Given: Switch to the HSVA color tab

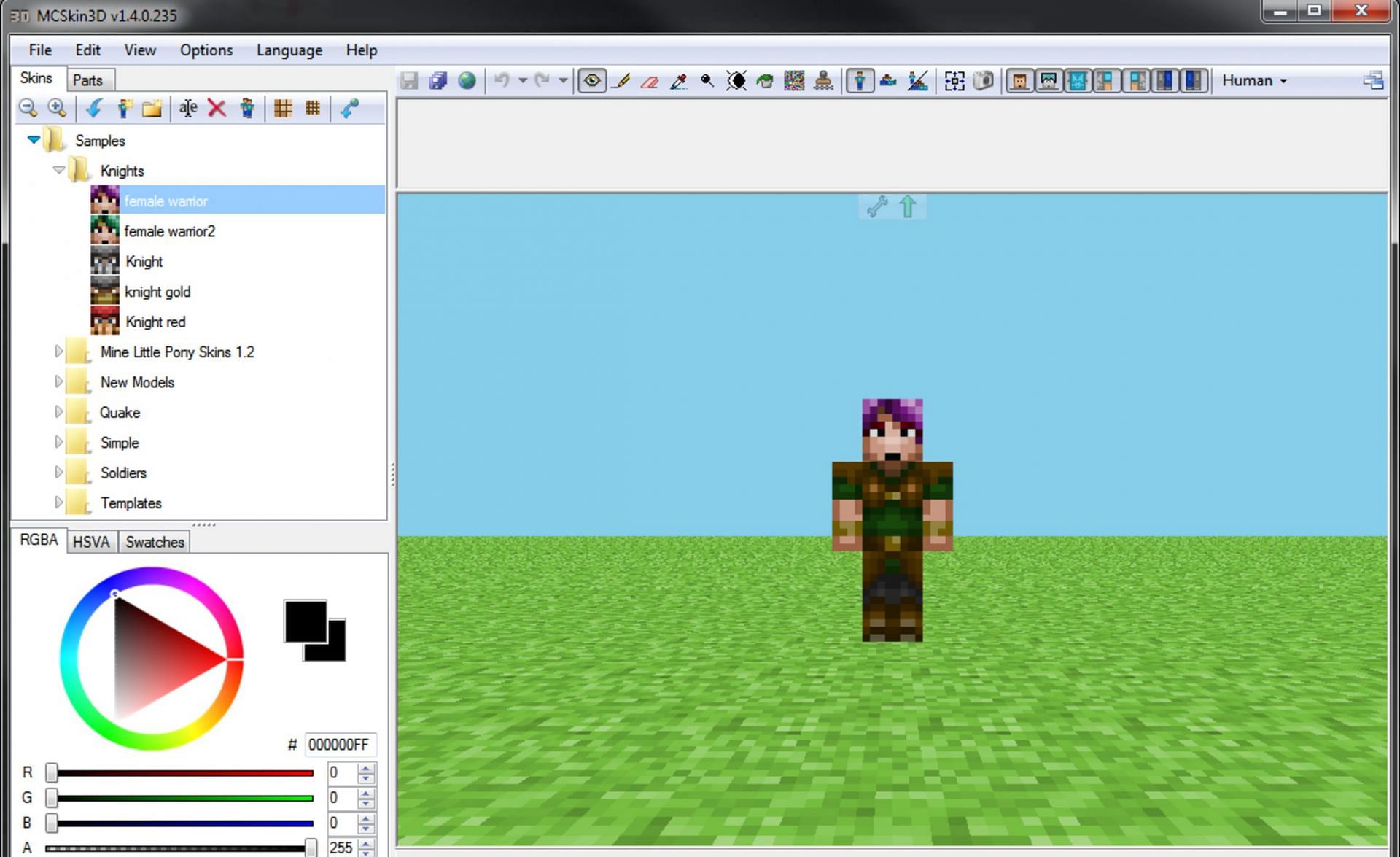Looking at the screenshot, I should [90, 541].
